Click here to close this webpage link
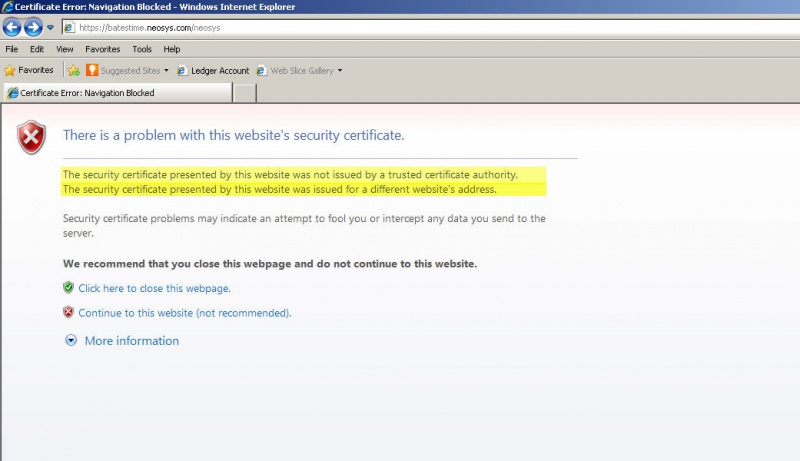The width and height of the screenshot is (800, 461). 154,288
